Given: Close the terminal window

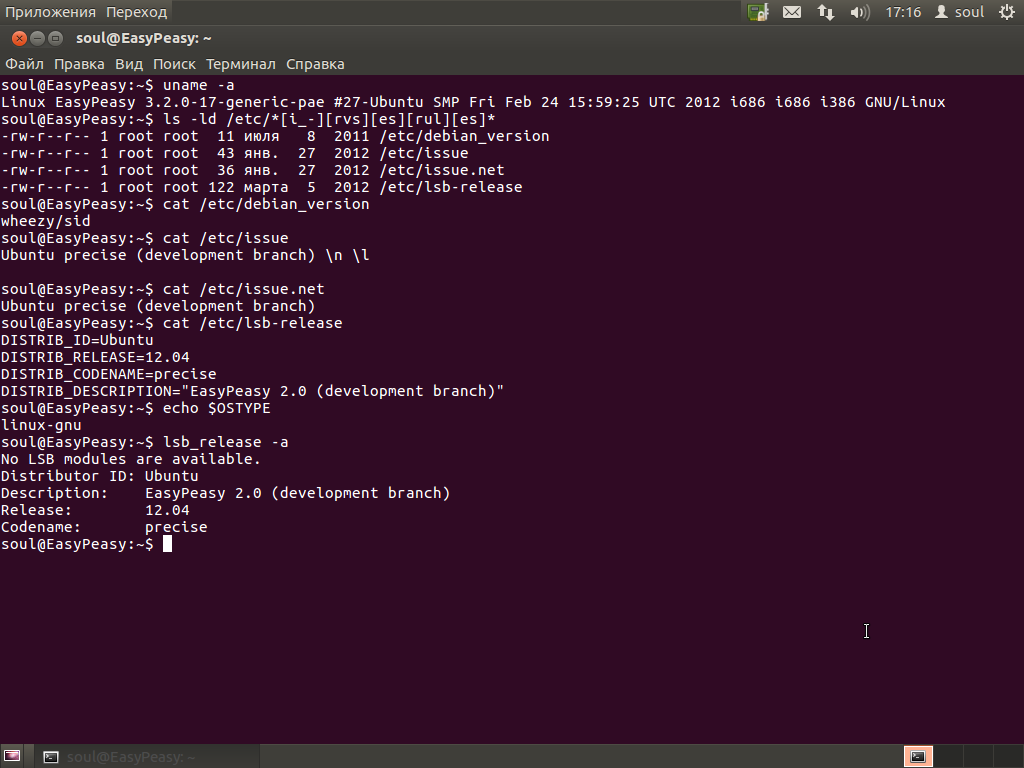Looking at the screenshot, I should [19, 39].
